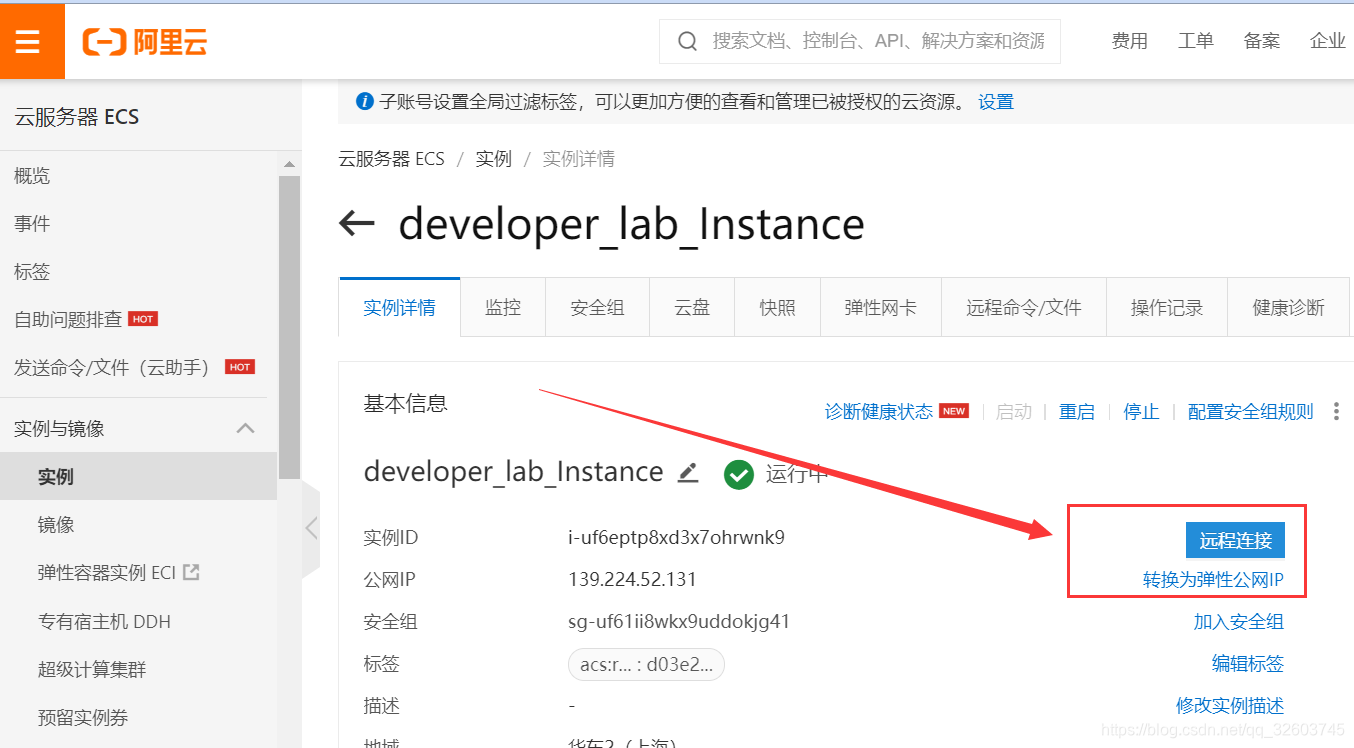The width and height of the screenshot is (1354, 748).
Task: Click the 重启 action link
Action: [1077, 411]
